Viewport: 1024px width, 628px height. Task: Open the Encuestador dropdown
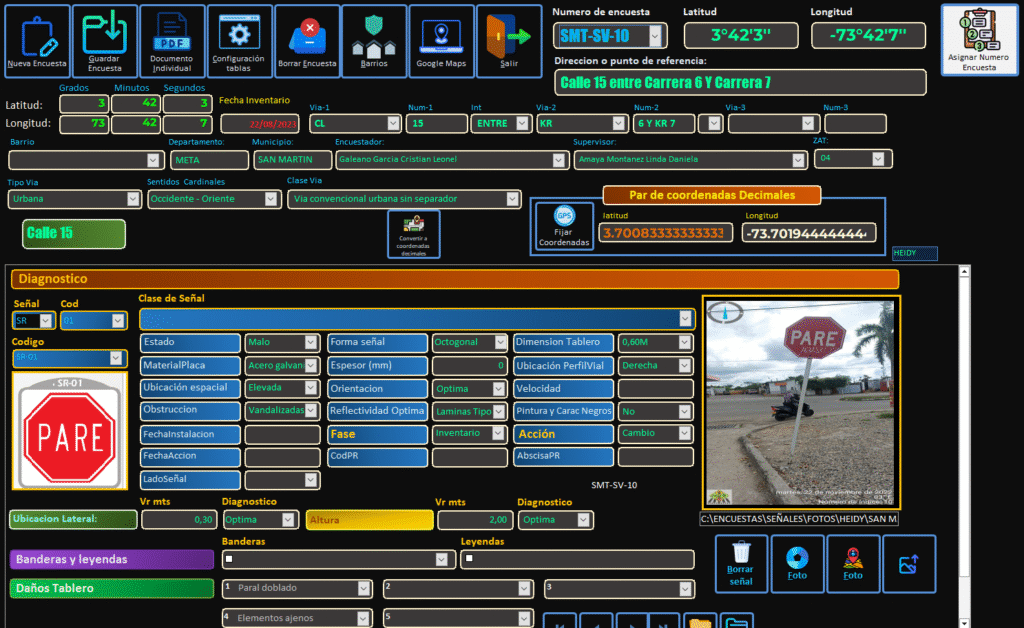coord(558,160)
